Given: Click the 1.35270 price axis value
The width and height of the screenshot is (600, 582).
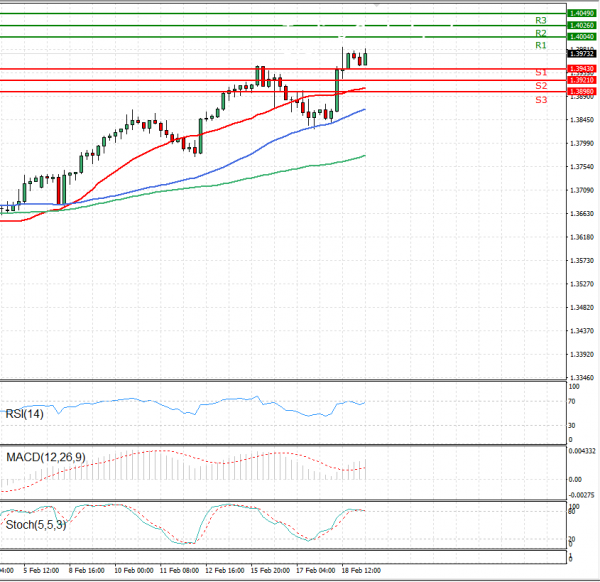Looking at the screenshot, I should click(x=582, y=284).
